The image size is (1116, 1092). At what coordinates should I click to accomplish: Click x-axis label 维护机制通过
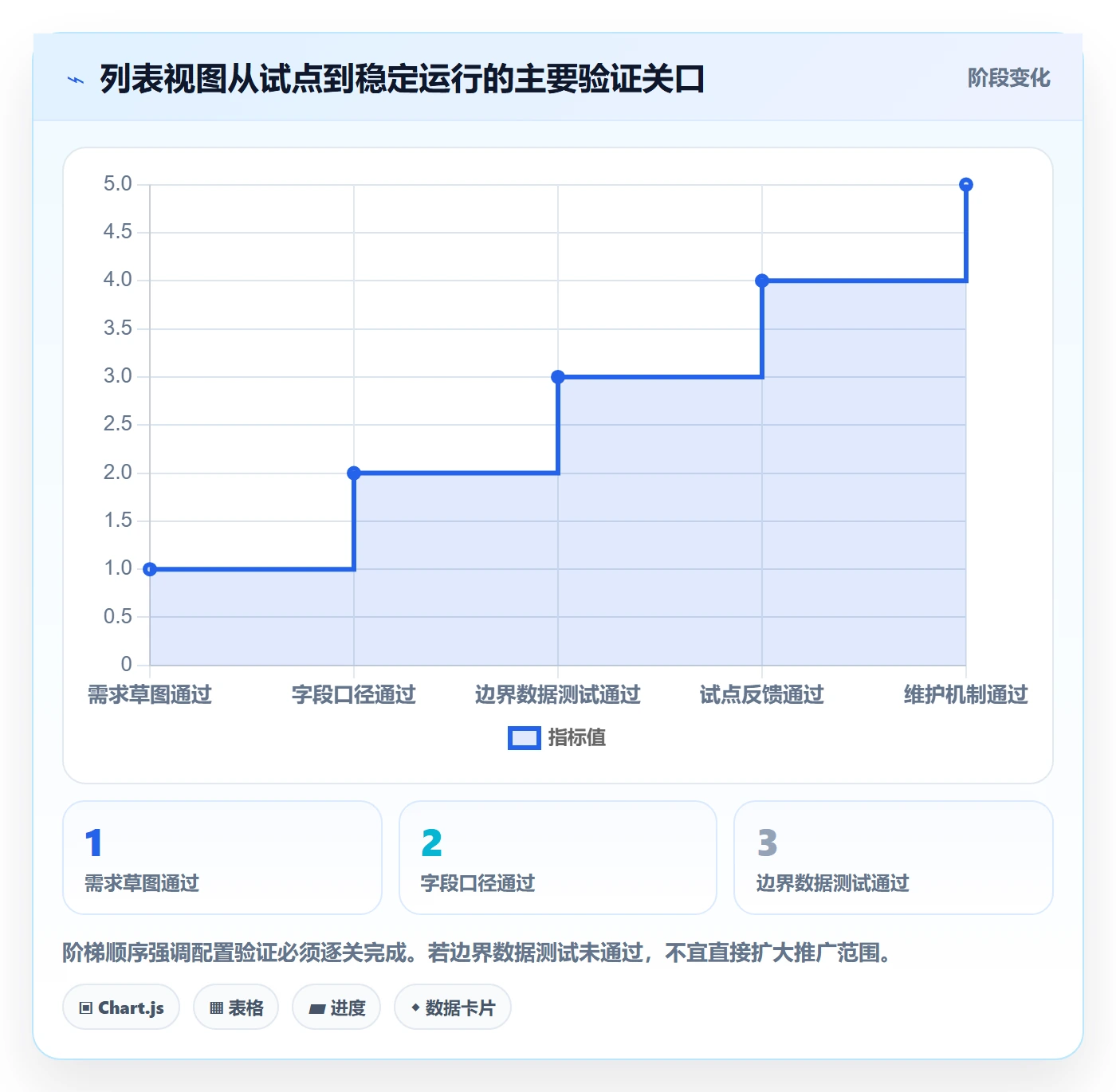pyautogui.click(x=966, y=695)
